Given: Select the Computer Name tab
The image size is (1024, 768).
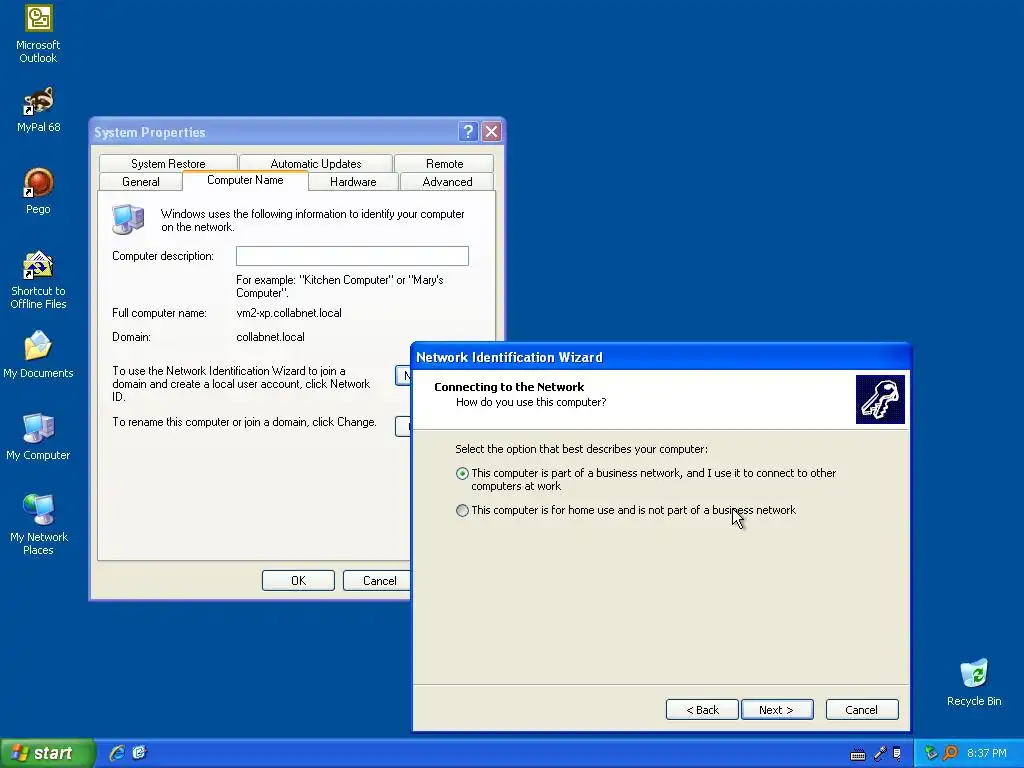Looking at the screenshot, I should tap(245, 180).
